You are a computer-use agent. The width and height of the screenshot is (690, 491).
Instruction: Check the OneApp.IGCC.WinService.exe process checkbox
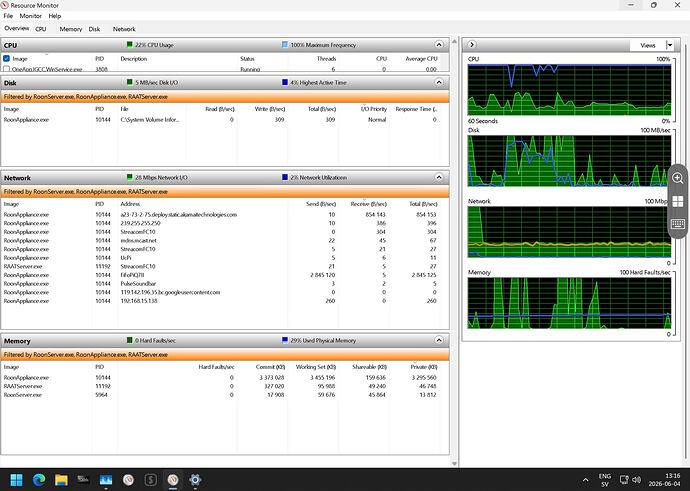(x=7, y=69)
